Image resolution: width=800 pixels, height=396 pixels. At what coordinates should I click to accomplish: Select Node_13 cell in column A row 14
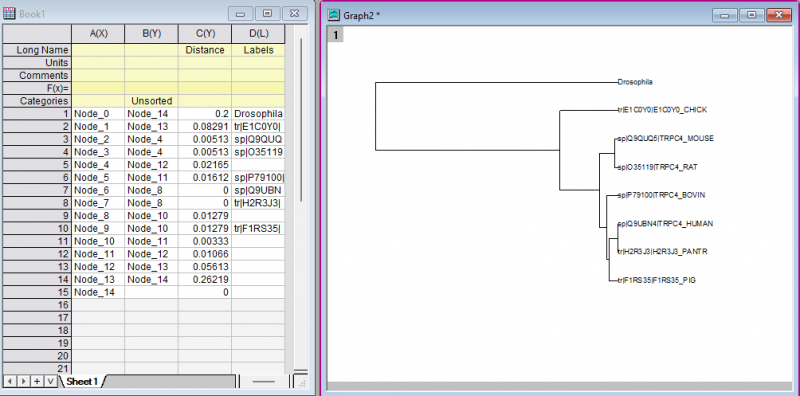coord(98,280)
